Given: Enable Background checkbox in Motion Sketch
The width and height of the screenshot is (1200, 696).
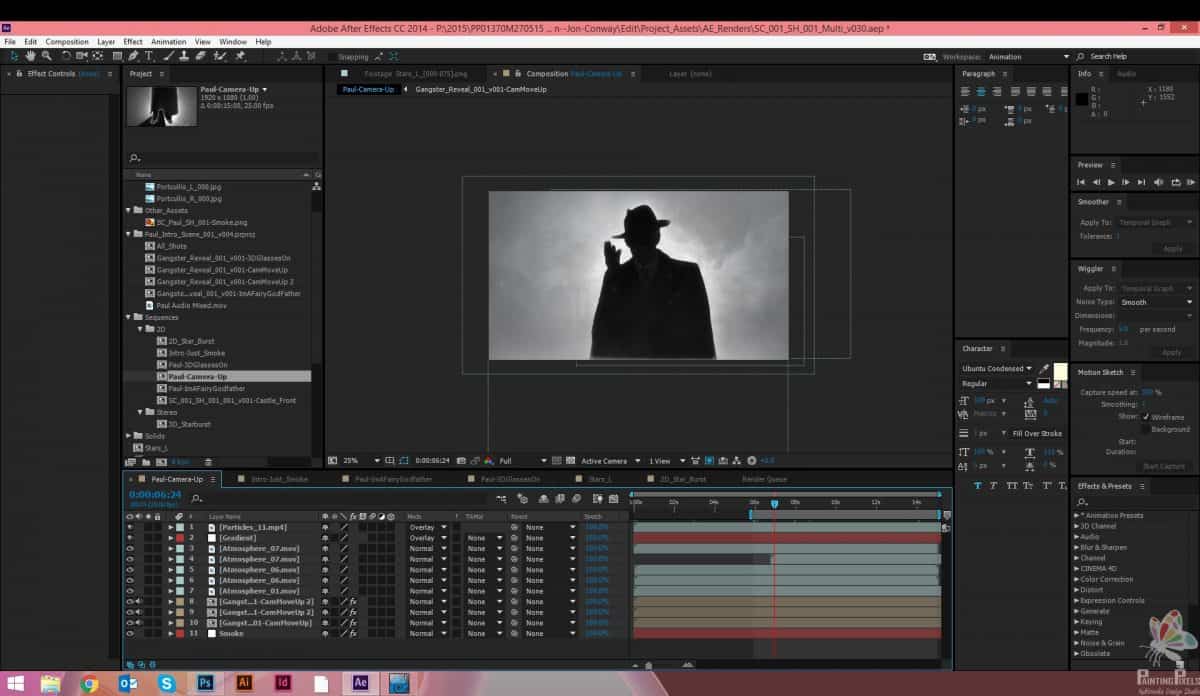Looking at the screenshot, I should [x=1145, y=429].
